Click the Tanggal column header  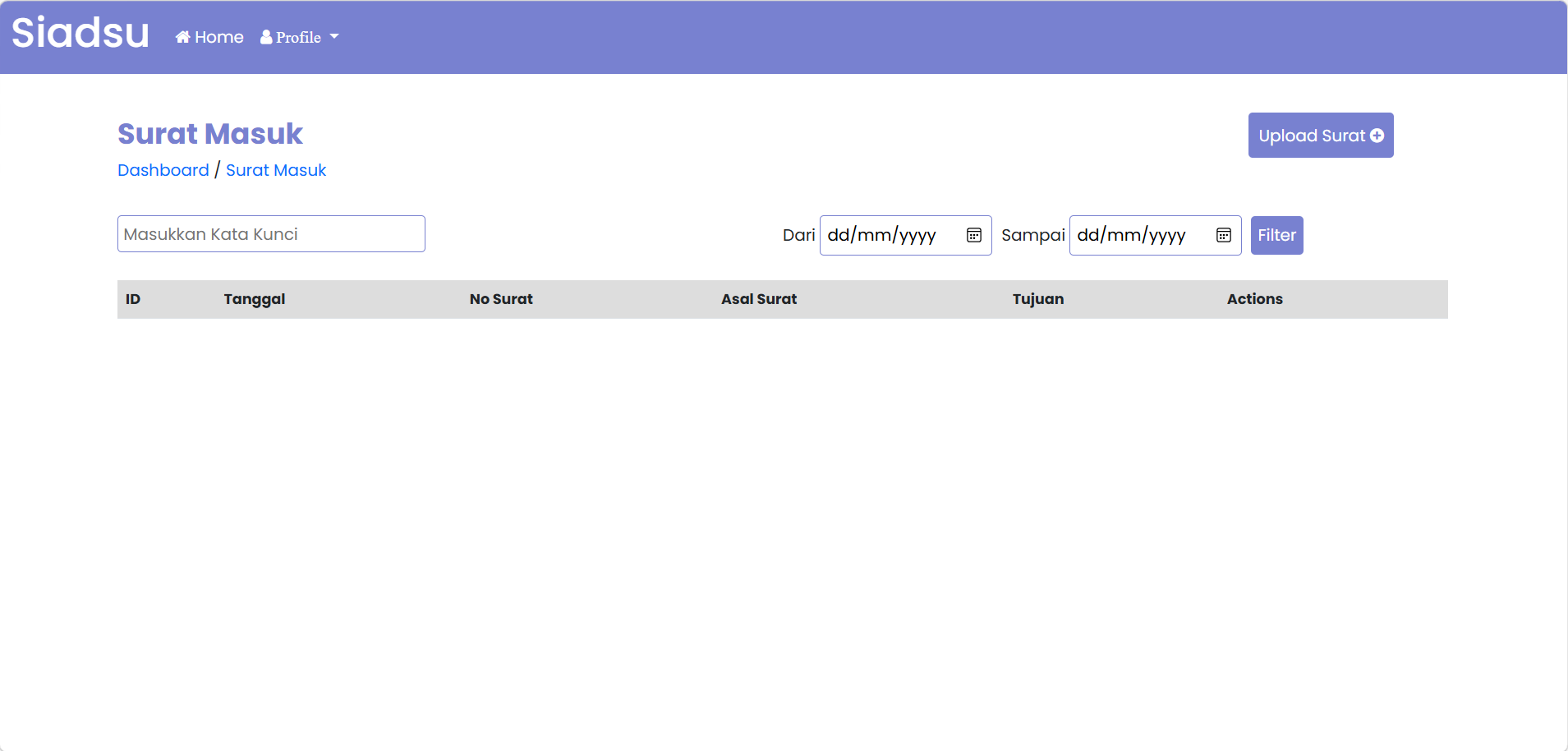(255, 299)
